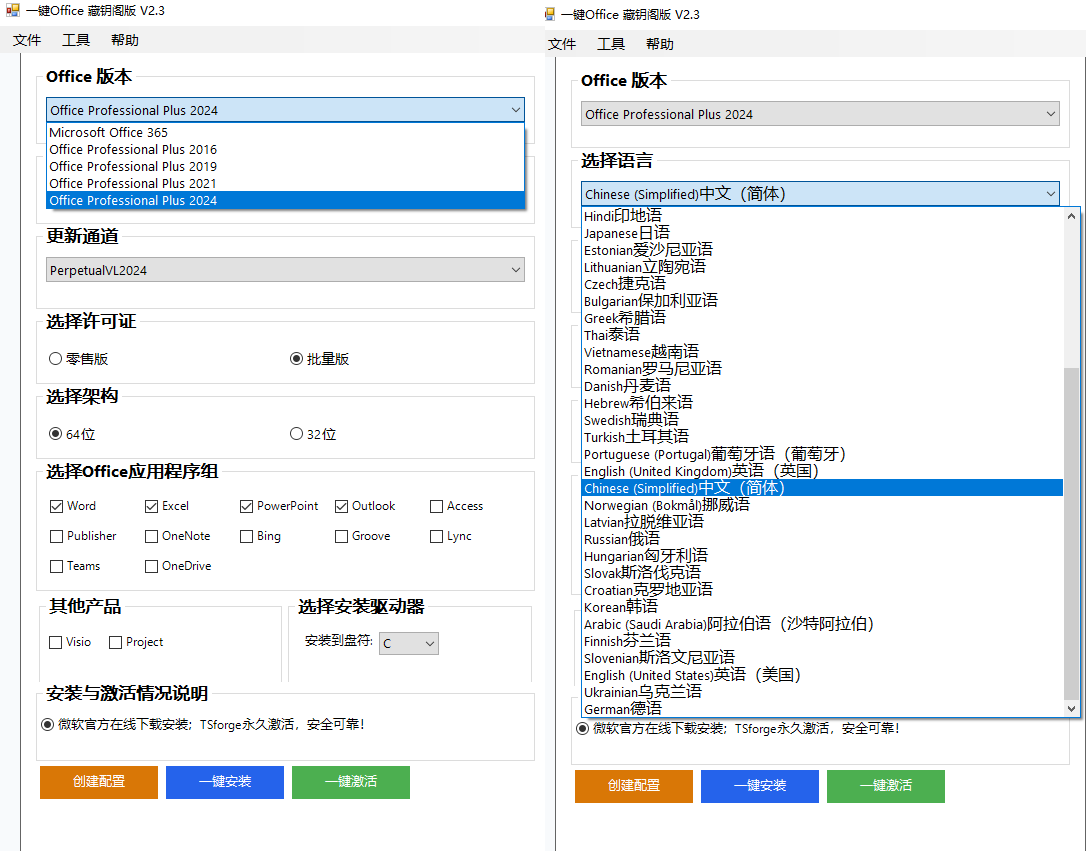Screen dimensions: 1086x851
Task: Uncheck the Outlook application box
Action: point(340,506)
